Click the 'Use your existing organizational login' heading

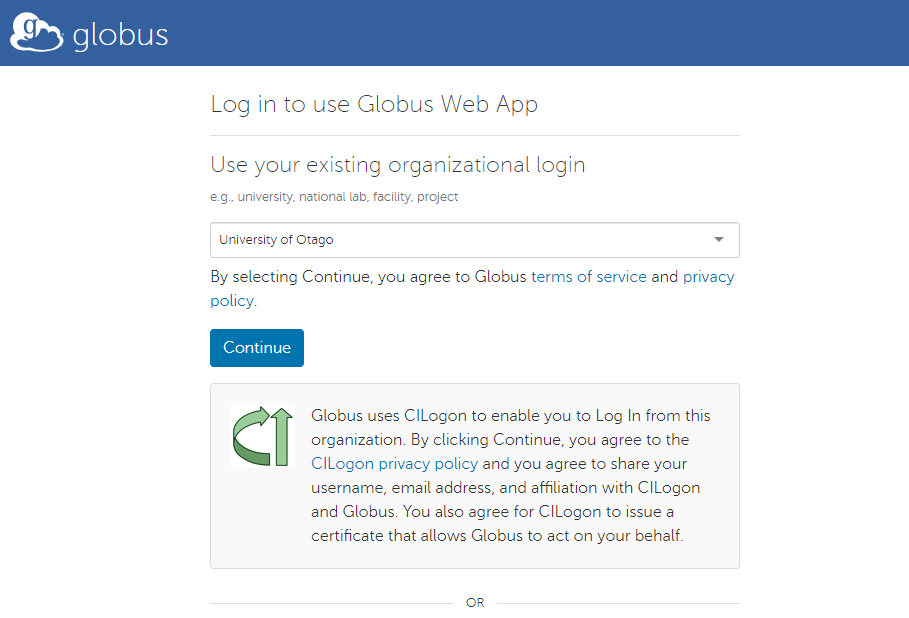click(397, 164)
